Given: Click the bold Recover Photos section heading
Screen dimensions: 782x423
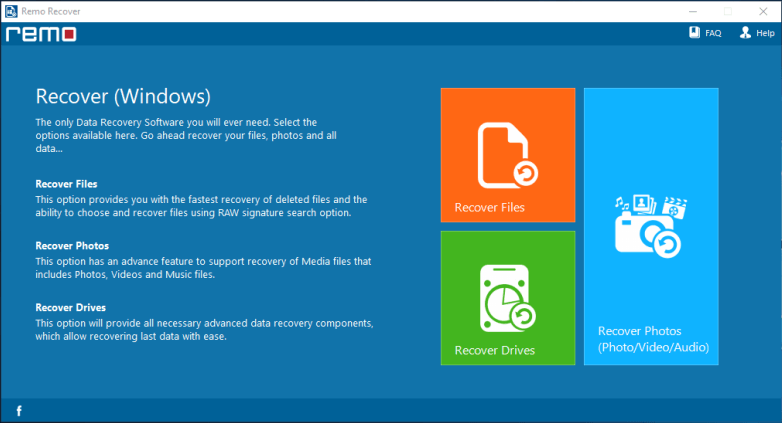Looking at the screenshot, I should click(x=72, y=246).
